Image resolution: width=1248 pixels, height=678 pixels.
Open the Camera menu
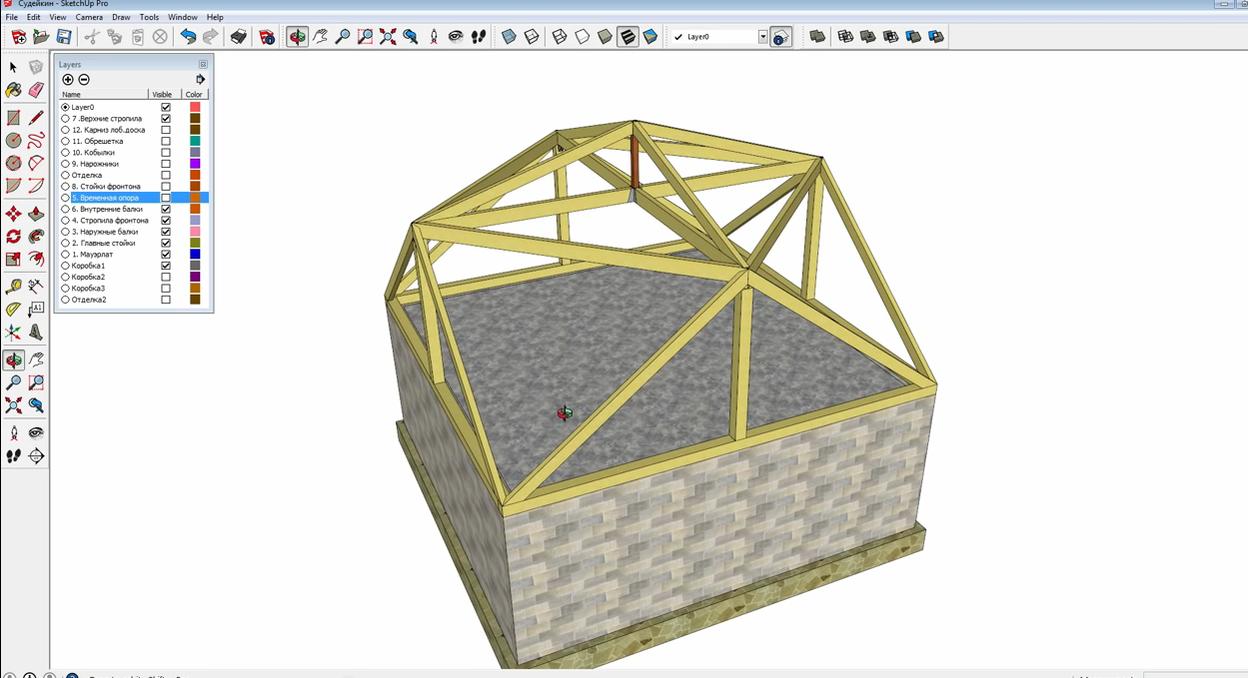pos(89,17)
